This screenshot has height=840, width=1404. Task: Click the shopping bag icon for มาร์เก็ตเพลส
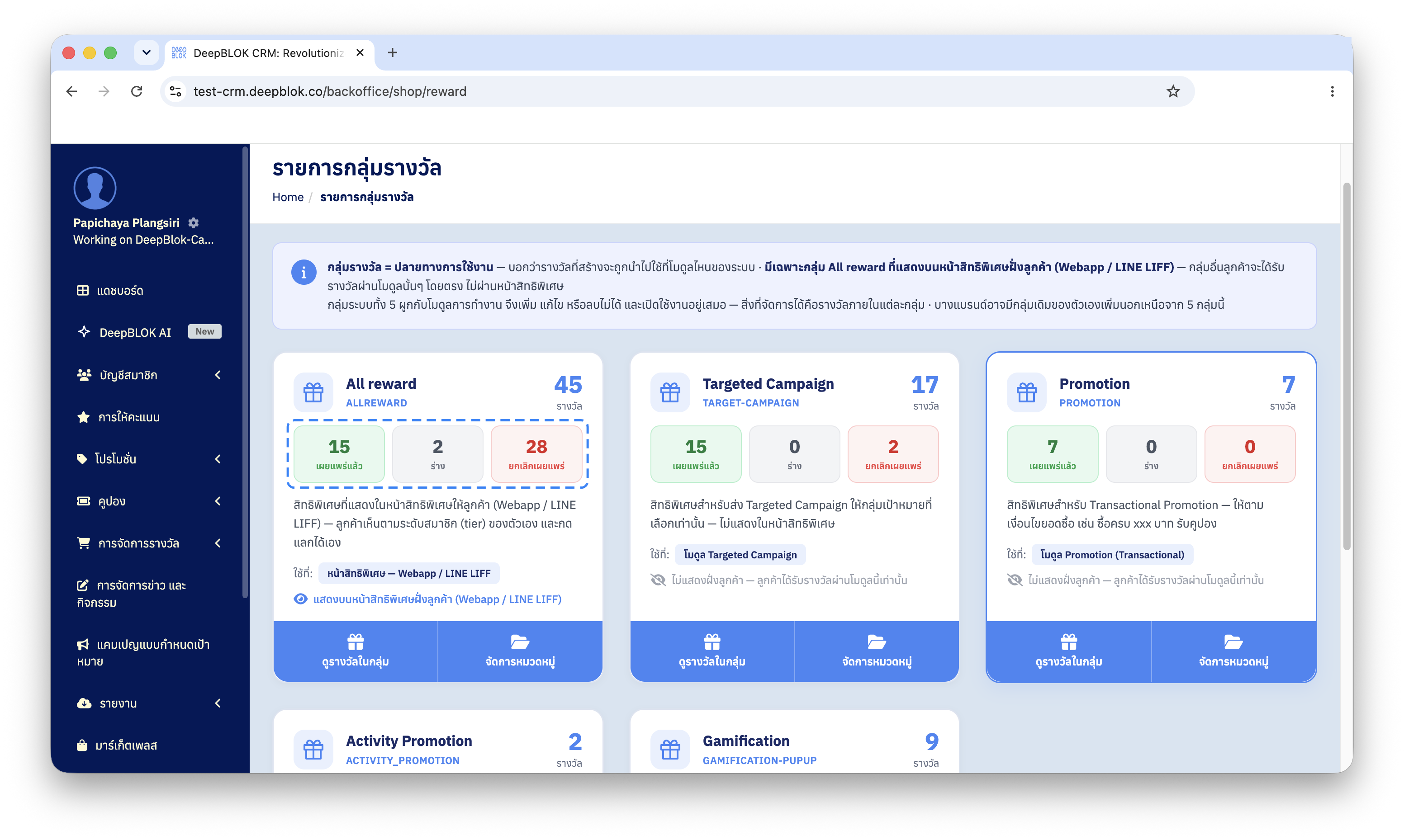[x=82, y=745]
